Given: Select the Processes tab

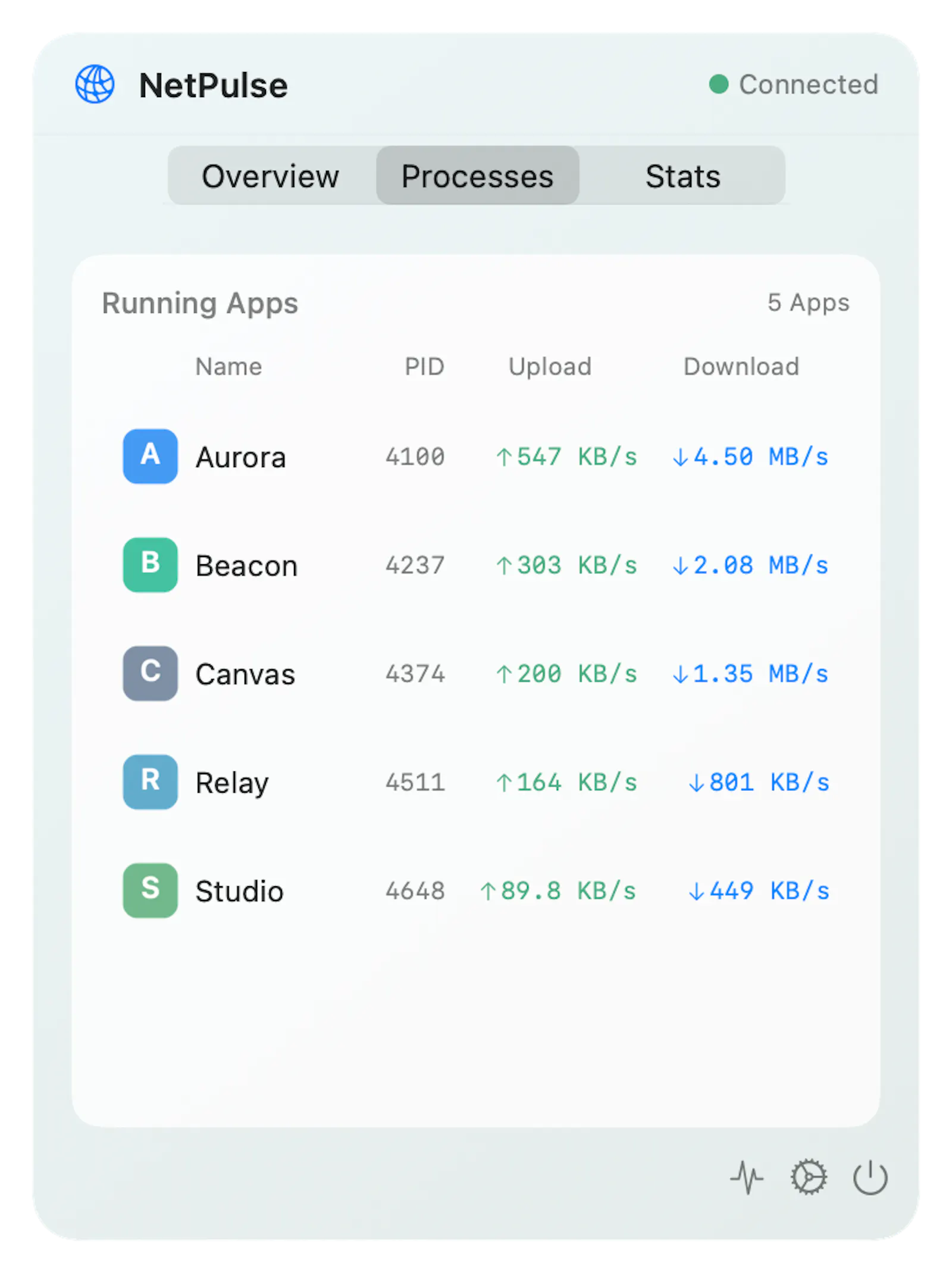Looking at the screenshot, I should click(x=477, y=176).
